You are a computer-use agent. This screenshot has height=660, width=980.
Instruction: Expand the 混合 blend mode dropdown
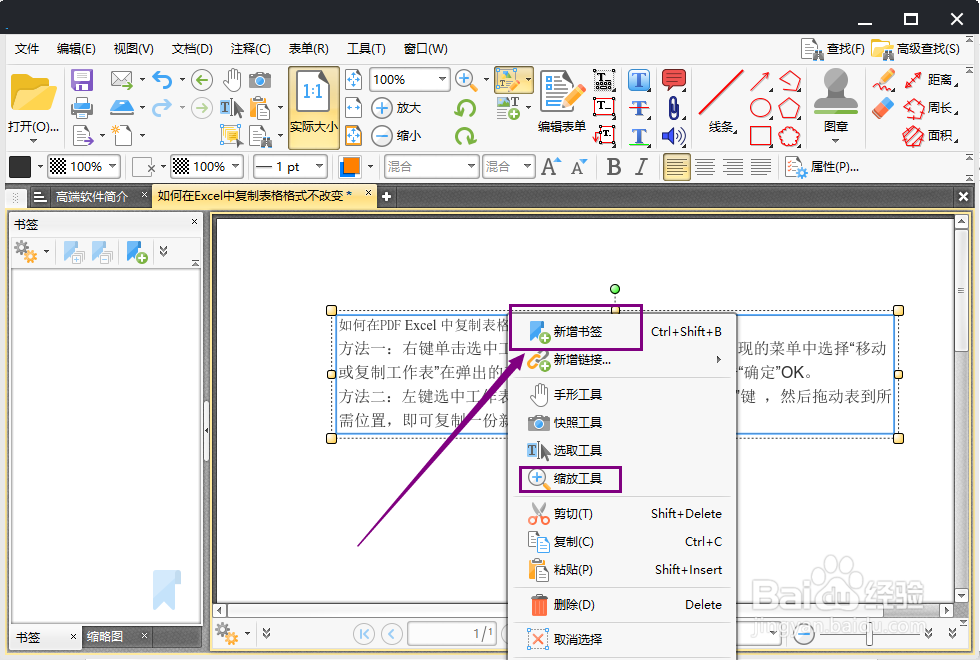pos(431,166)
